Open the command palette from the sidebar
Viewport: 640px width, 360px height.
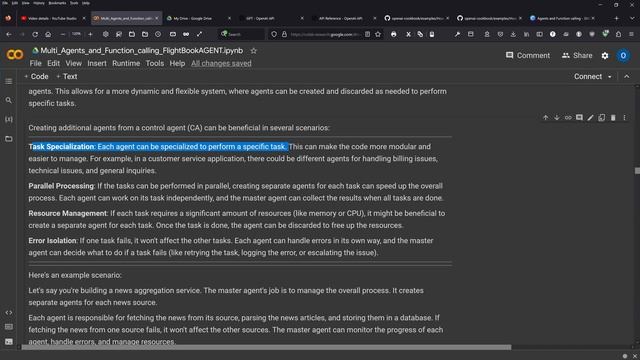click(9, 327)
